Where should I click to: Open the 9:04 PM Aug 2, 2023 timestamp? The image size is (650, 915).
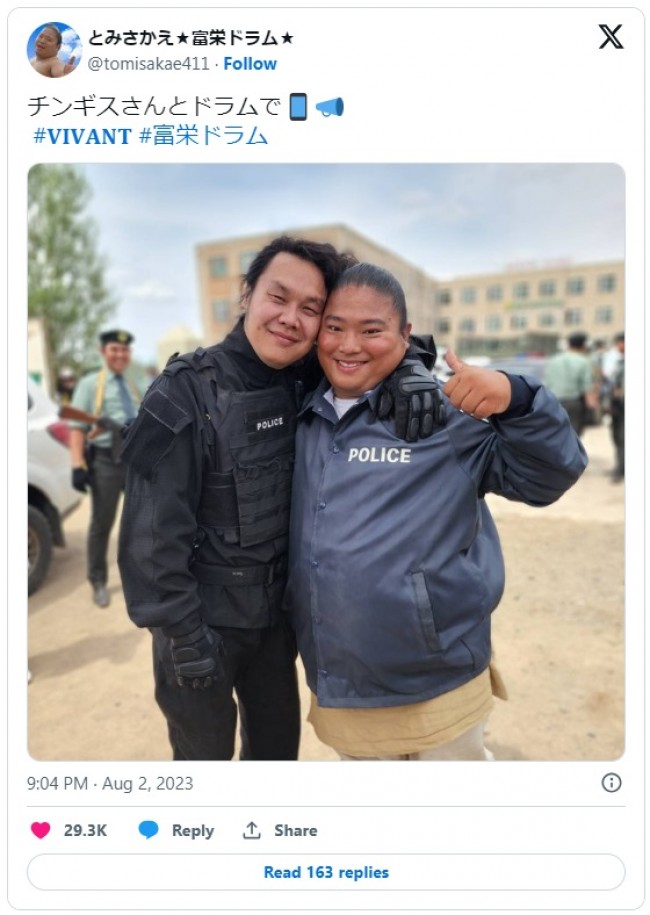click(x=110, y=783)
